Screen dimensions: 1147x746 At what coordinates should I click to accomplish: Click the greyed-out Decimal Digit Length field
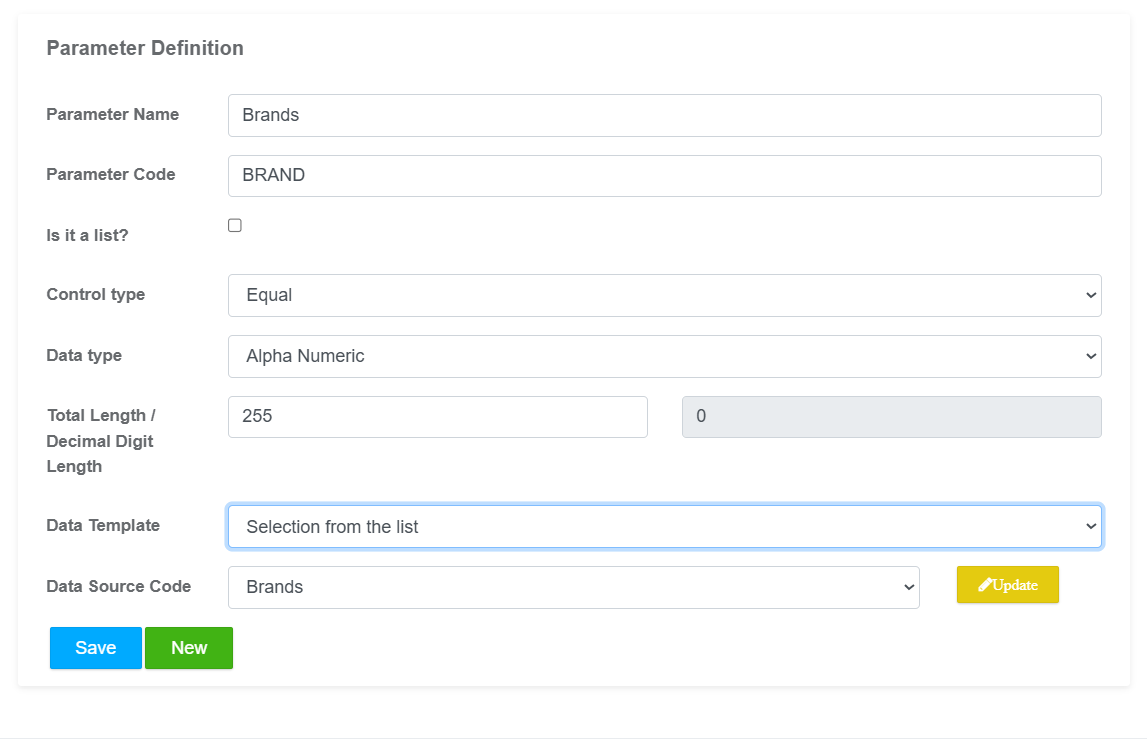click(x=891, y=417)
